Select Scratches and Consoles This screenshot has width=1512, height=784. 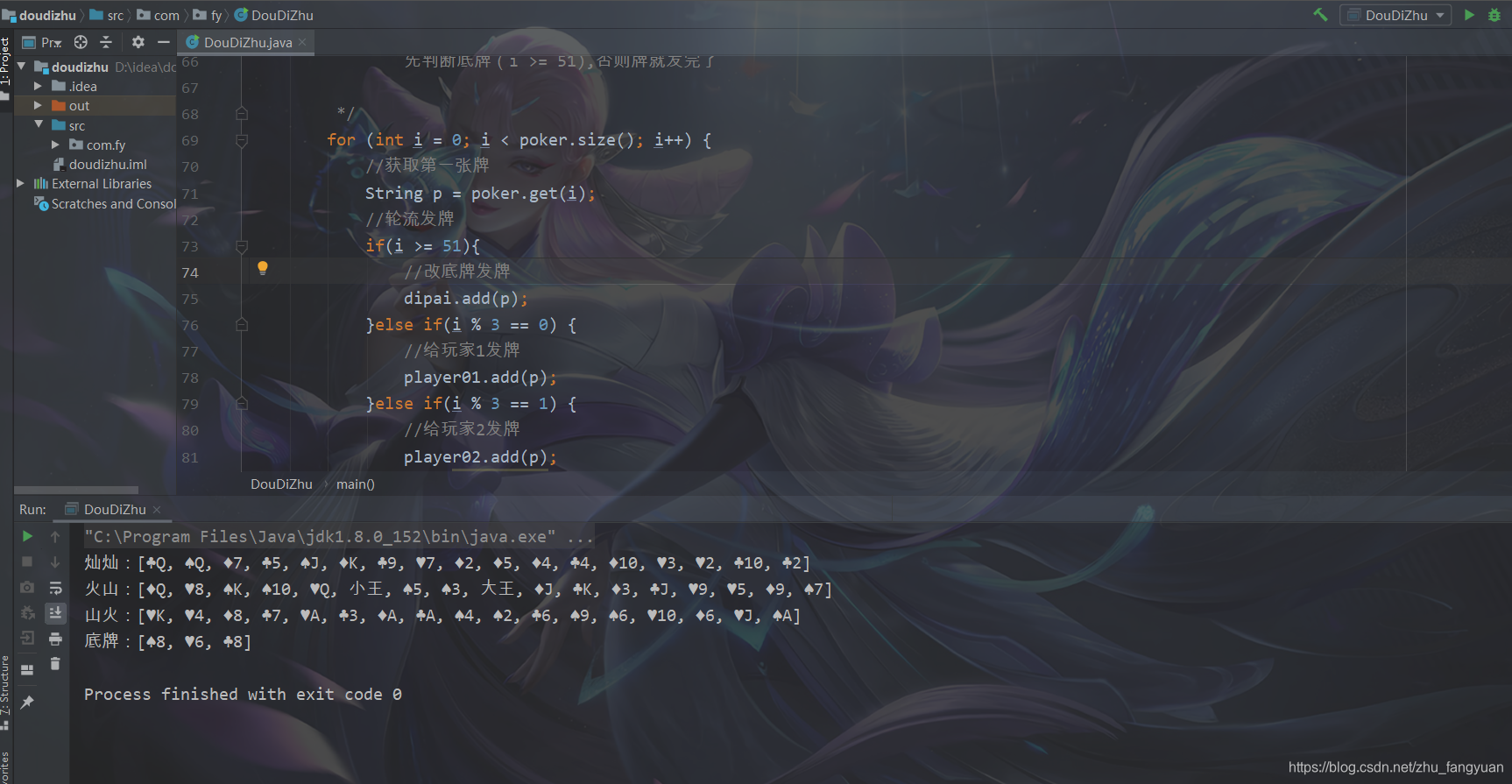point(106,203)
